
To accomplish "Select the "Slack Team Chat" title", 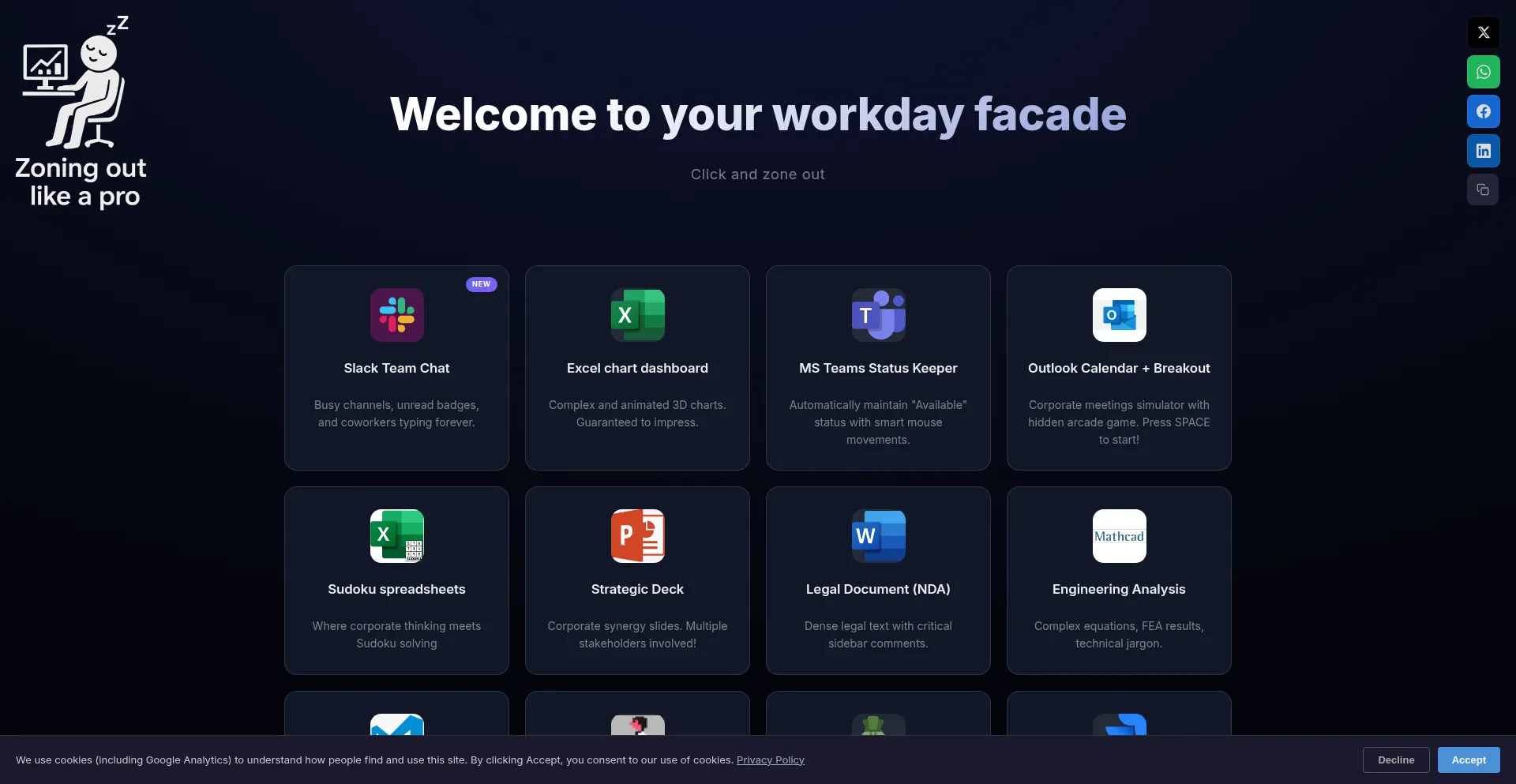I will tap(397, 368).
